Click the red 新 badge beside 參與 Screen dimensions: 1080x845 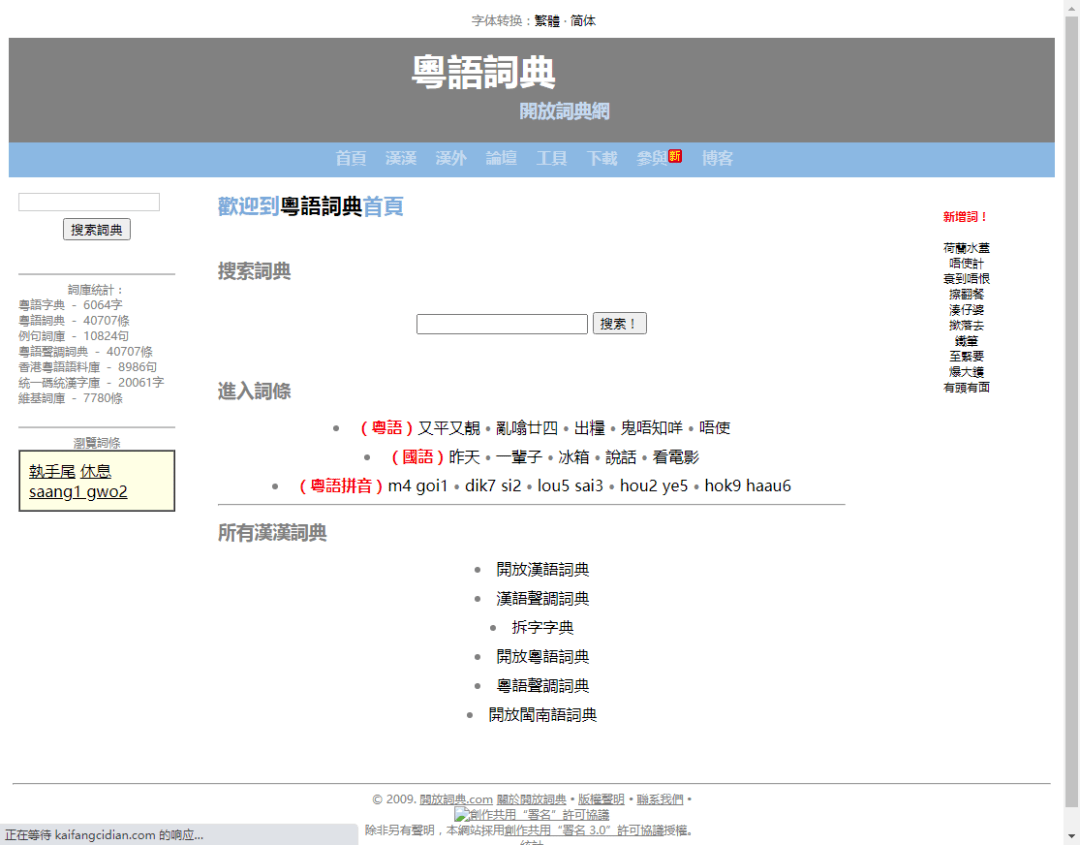click(x=673, y=157)
